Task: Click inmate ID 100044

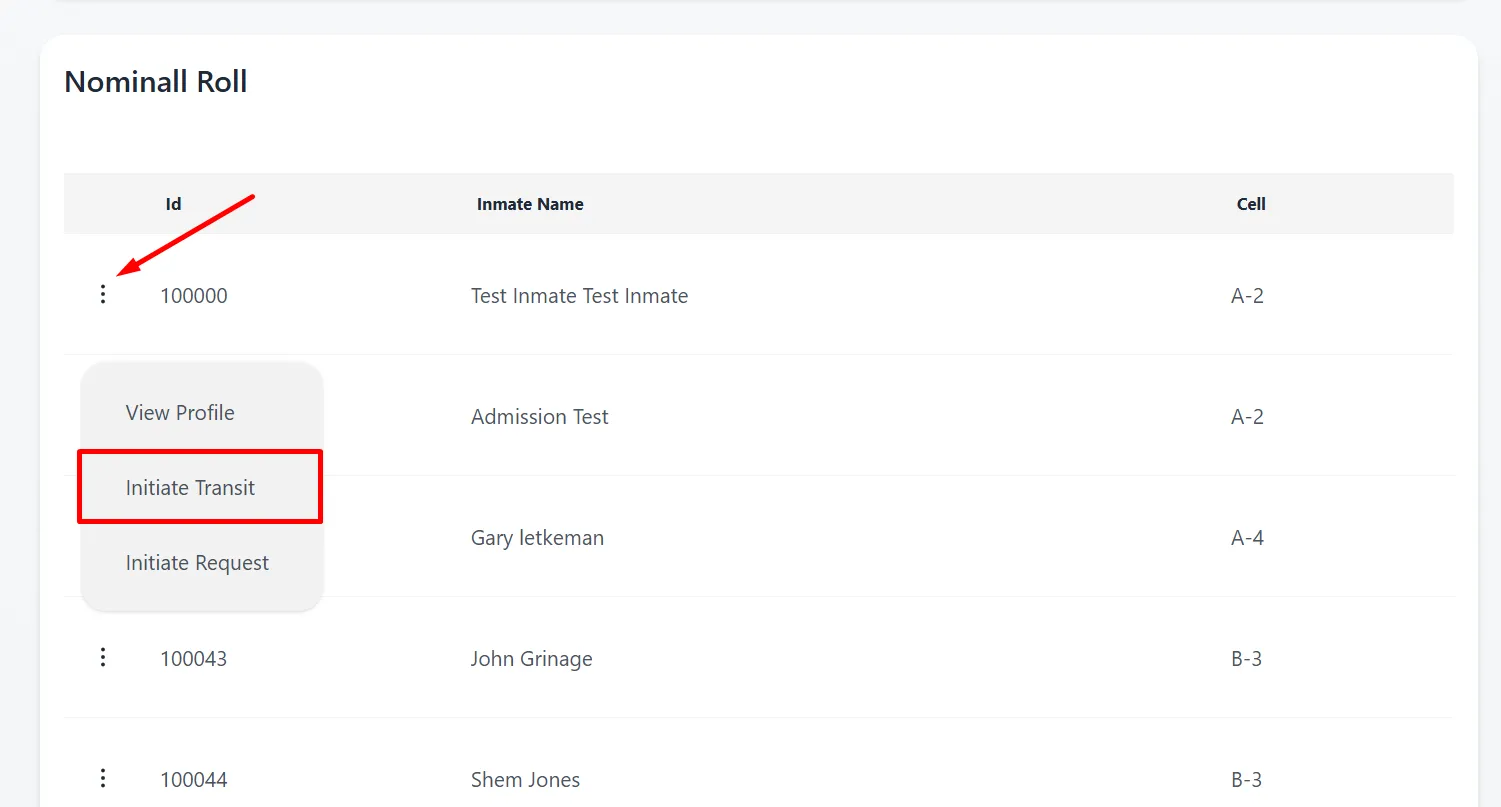Action: pos(194,780)
